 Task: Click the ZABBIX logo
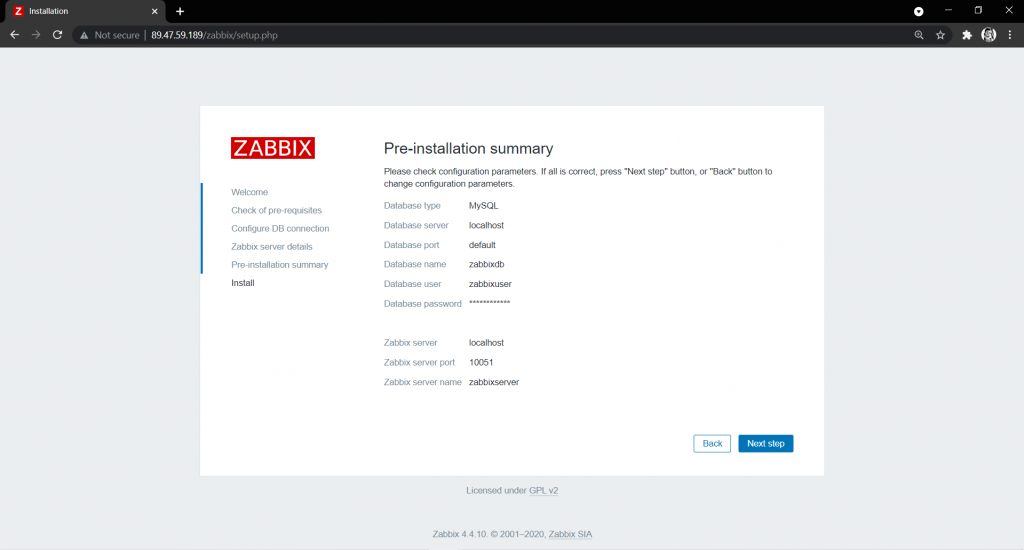point(273,148)
